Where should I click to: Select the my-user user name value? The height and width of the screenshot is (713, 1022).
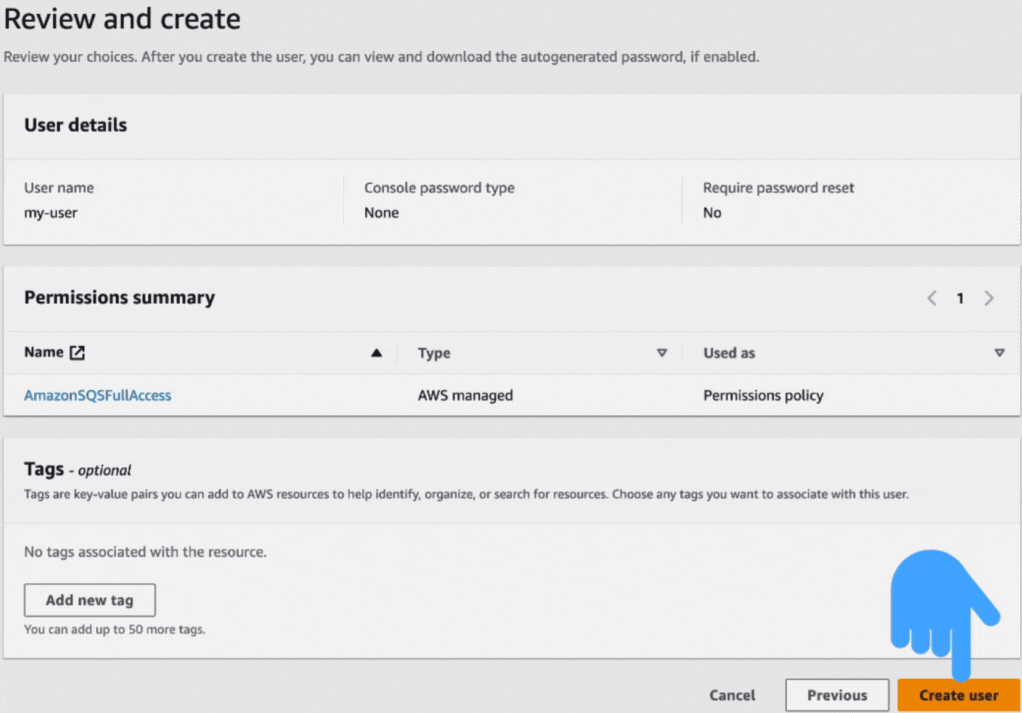51,213
